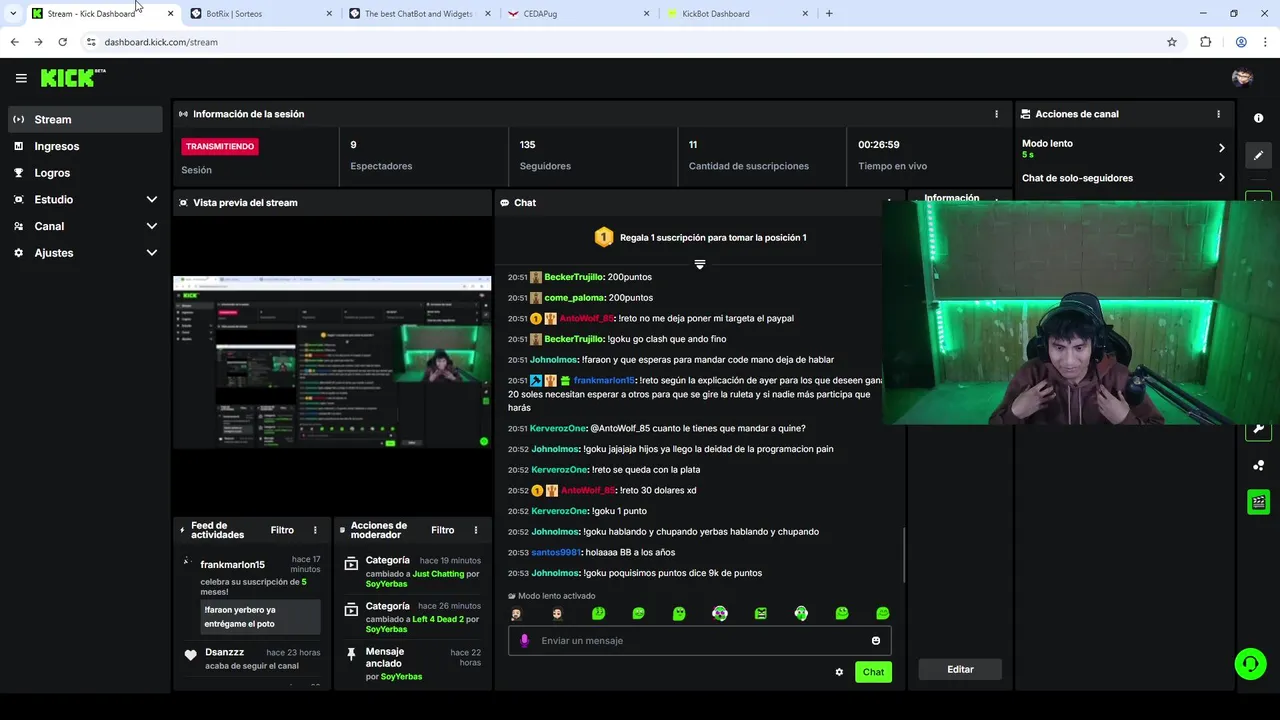Screen dimensions: 1280x720
Task: Select the second face emote in emote row
Action: 557,613
